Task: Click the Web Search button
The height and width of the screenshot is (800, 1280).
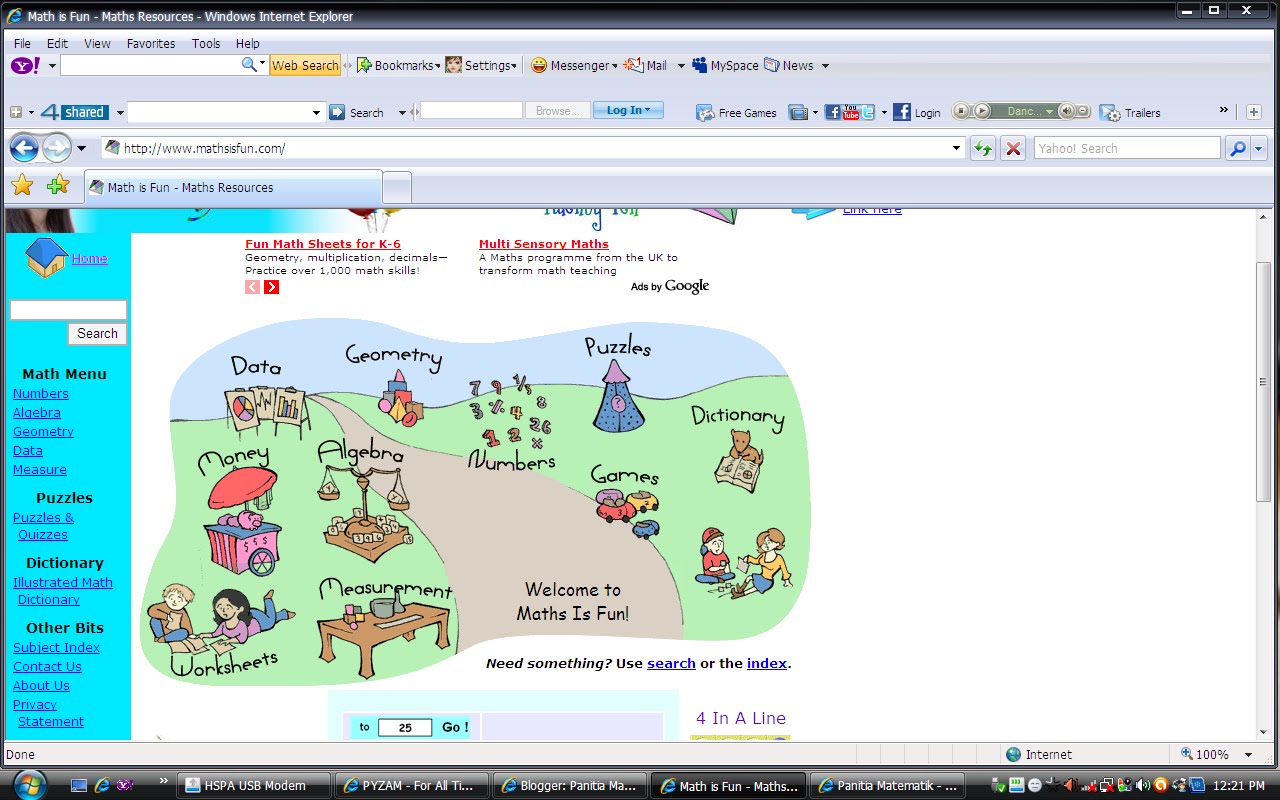Action: click(x=305, y=65)
